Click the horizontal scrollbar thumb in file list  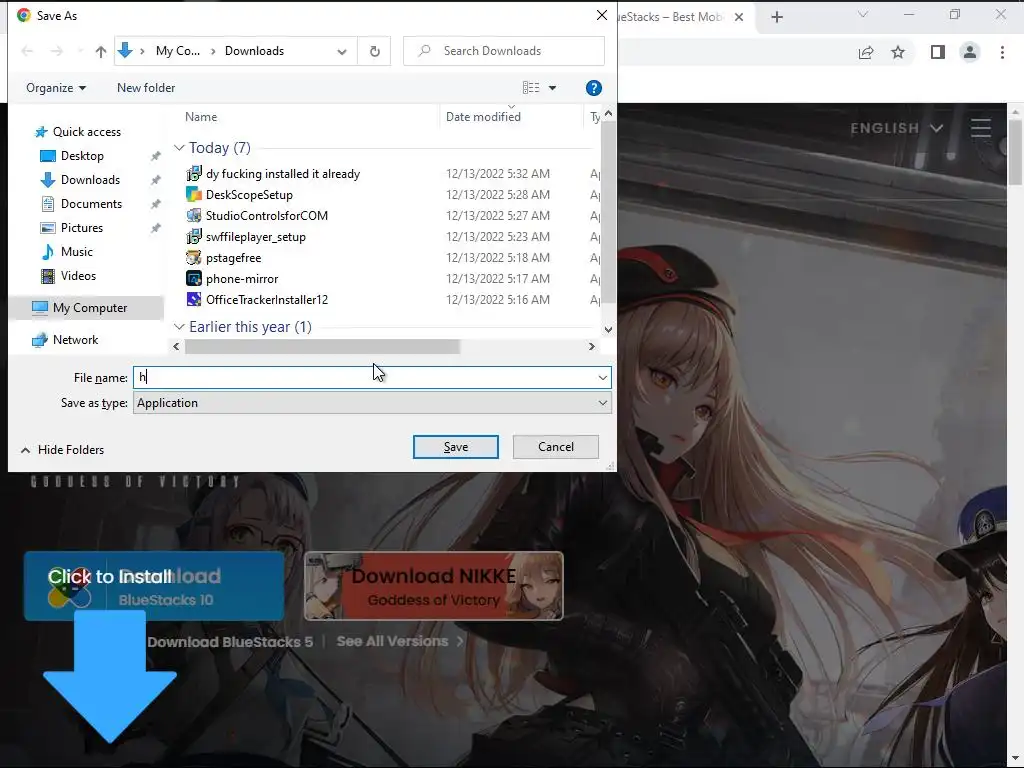click(x=323, y=347)
